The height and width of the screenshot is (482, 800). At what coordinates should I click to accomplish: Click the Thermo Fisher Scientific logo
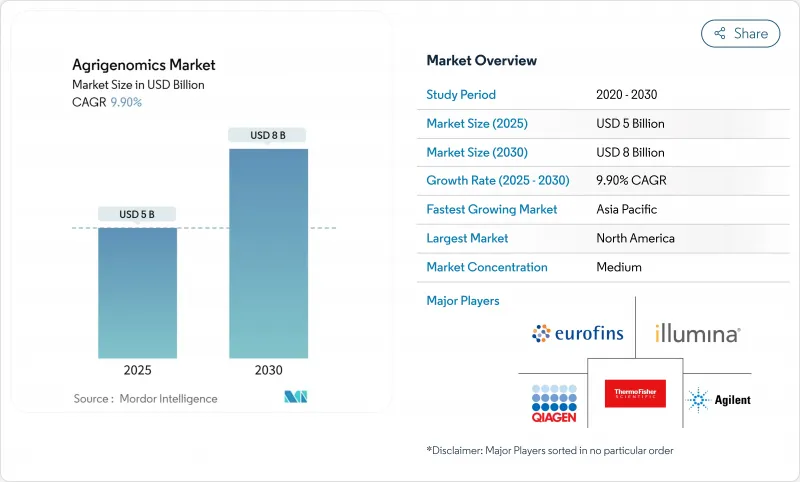(x=635, y=394)
